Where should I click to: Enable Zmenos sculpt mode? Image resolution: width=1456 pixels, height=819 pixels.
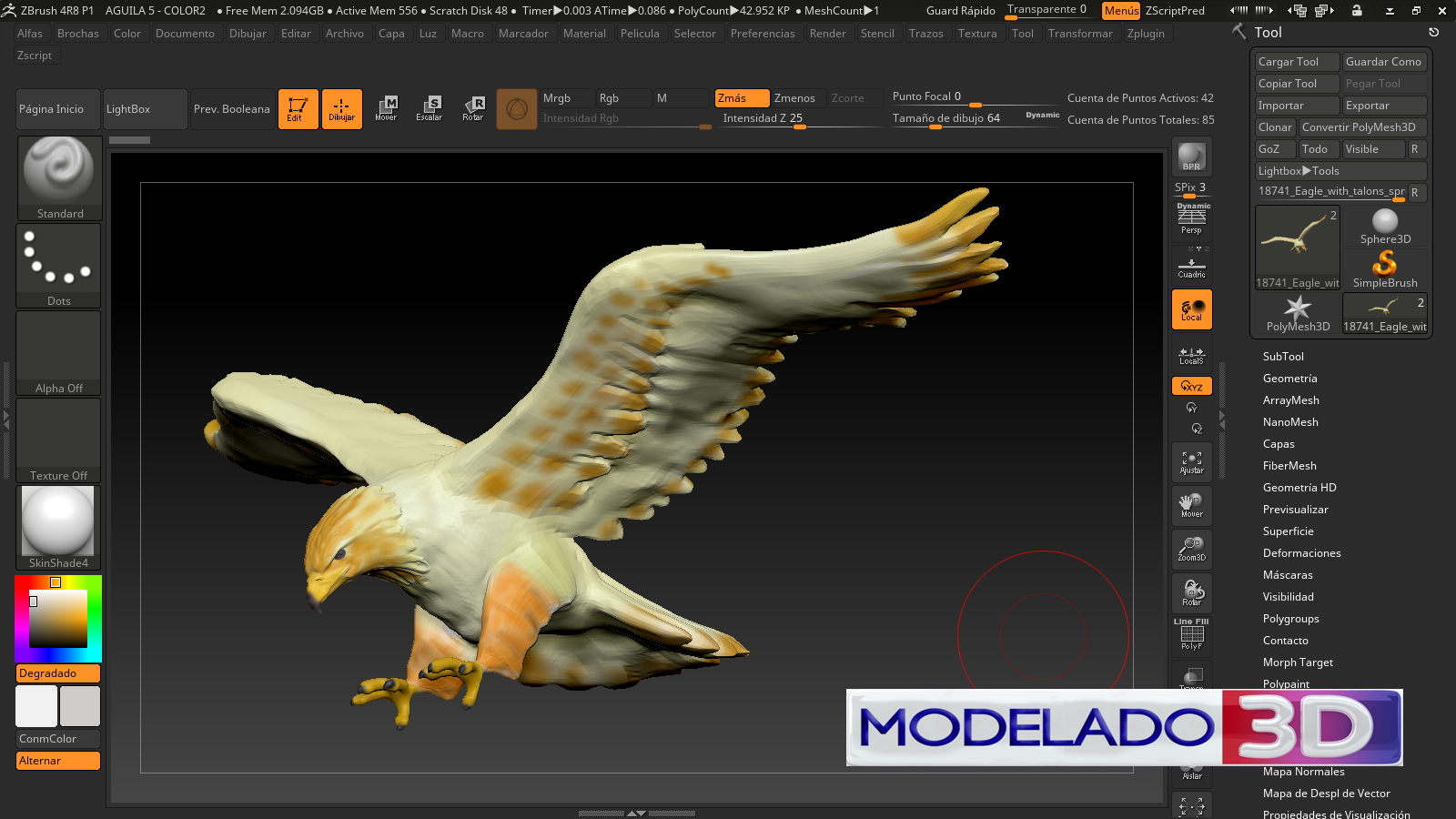pyautogui.click(x=798, y=98)
